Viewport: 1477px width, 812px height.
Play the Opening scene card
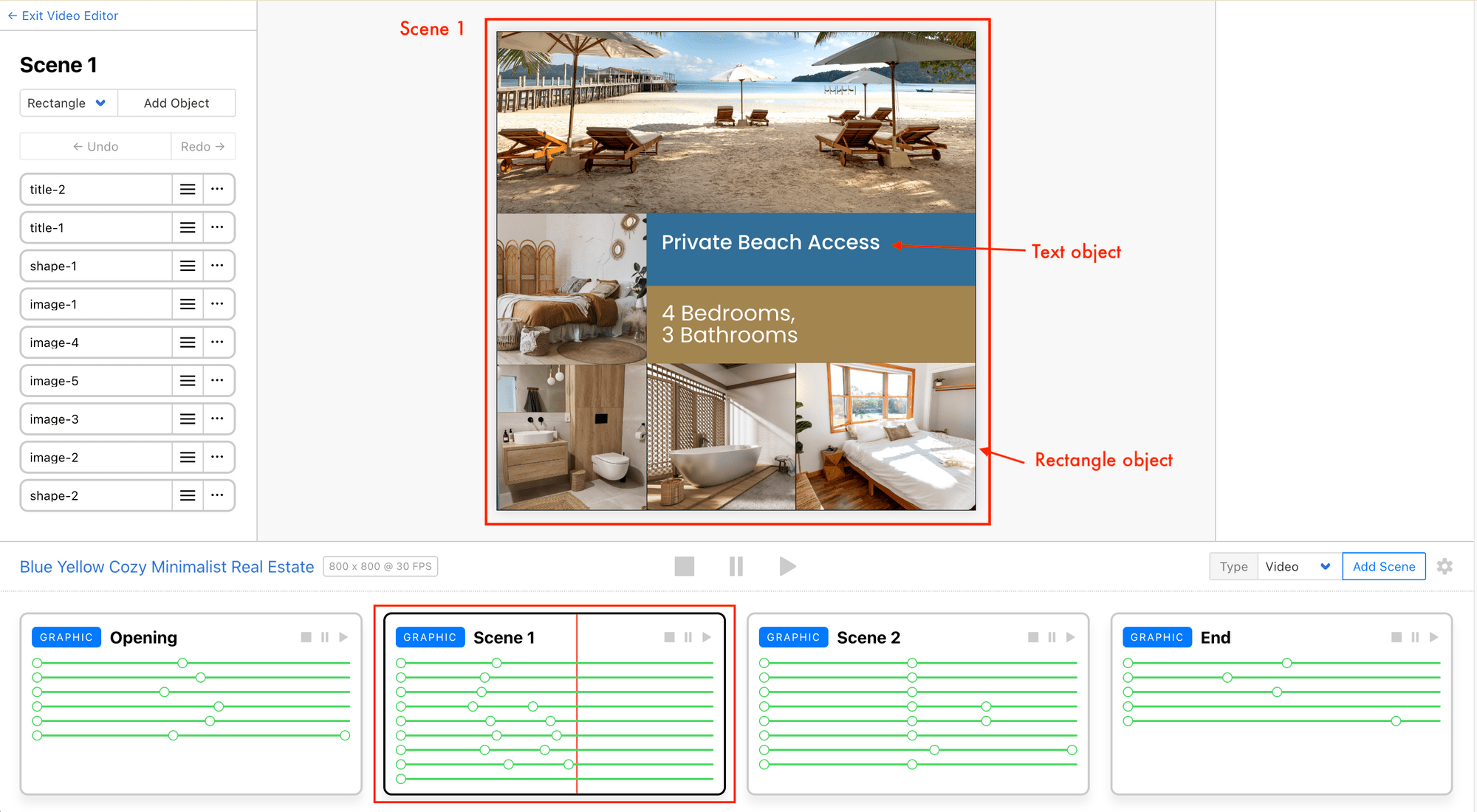[x=343, y=637]
